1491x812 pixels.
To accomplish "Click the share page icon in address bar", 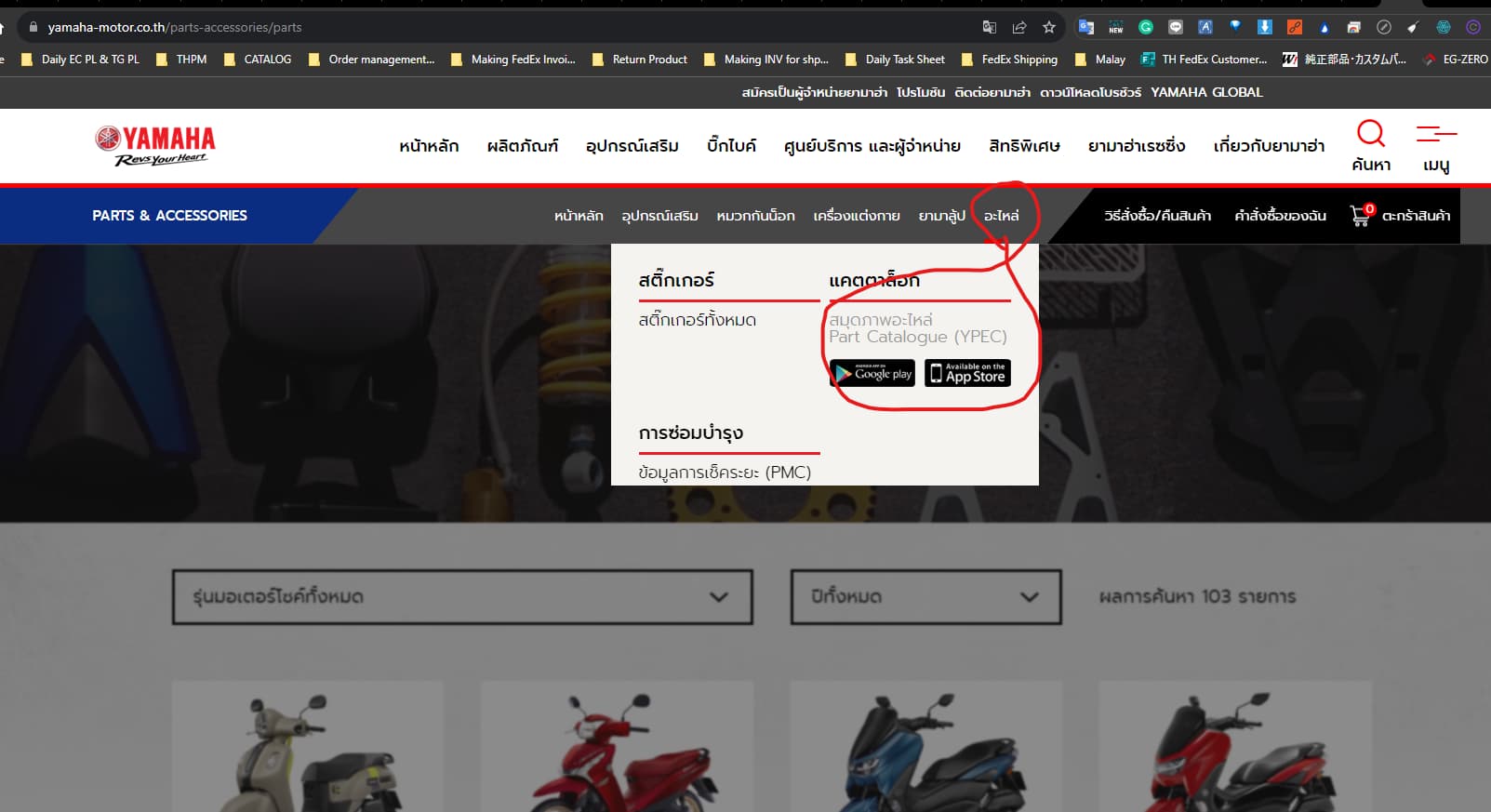I will pyautogui.click(x=1019, y=27).
